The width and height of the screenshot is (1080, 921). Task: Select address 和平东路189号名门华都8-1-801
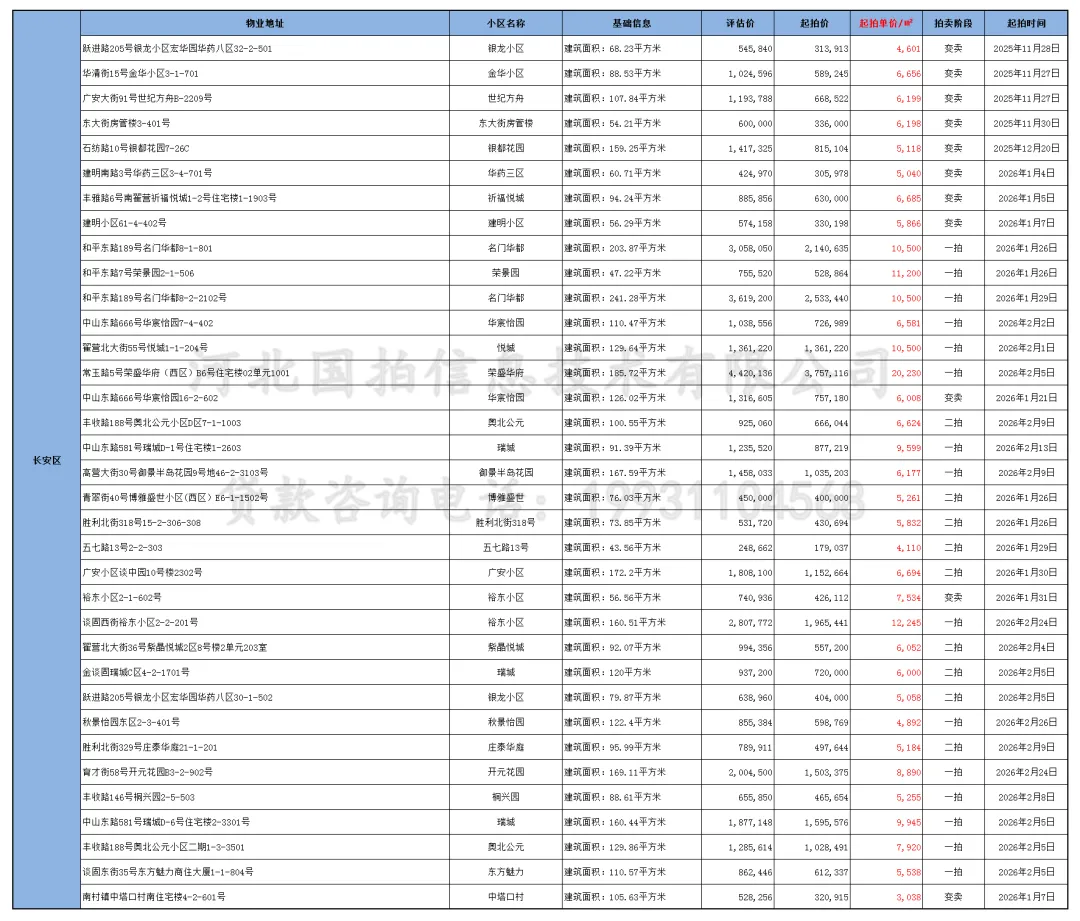147,248
